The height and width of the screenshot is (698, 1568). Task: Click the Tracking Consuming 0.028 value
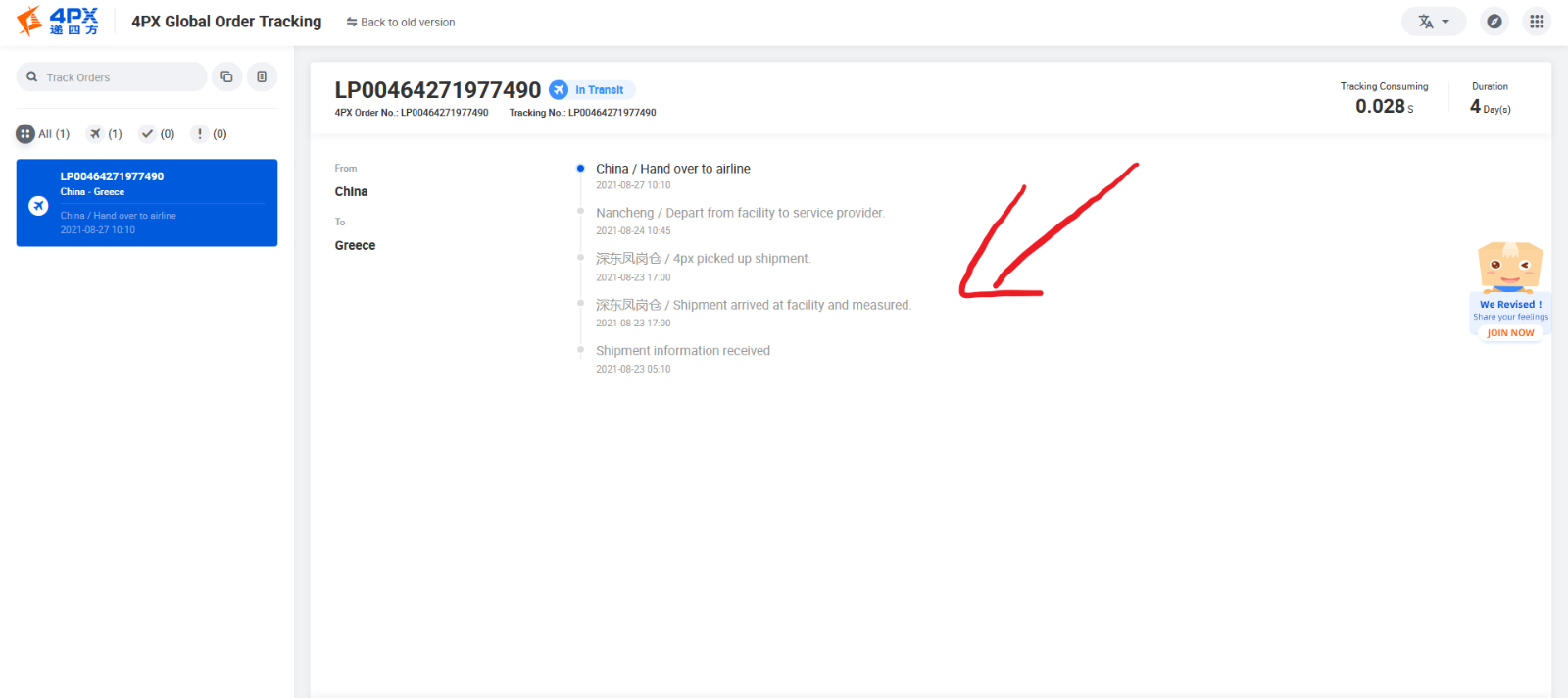[1384, 106]
